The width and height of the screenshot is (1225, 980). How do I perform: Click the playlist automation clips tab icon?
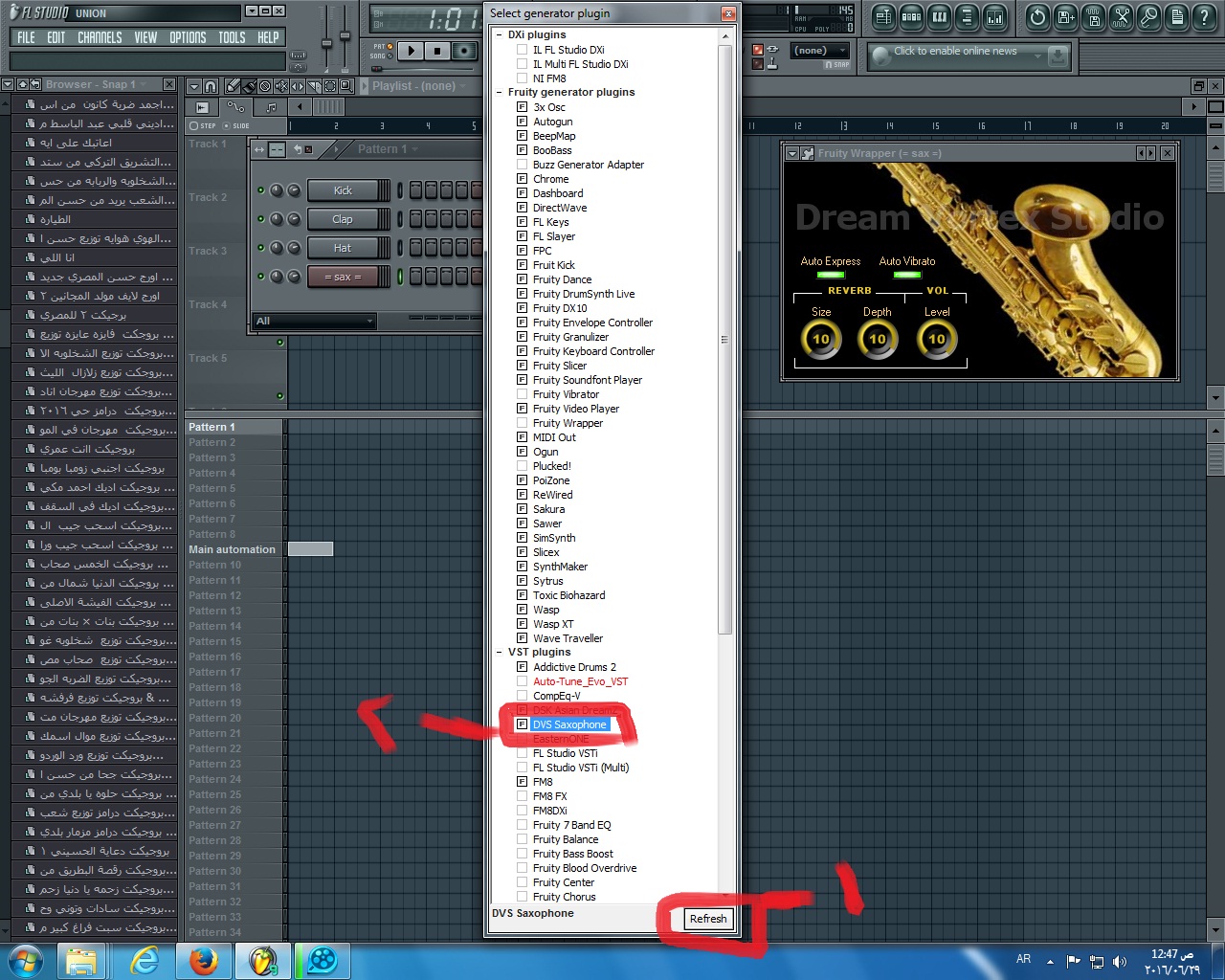pos(235,106)
